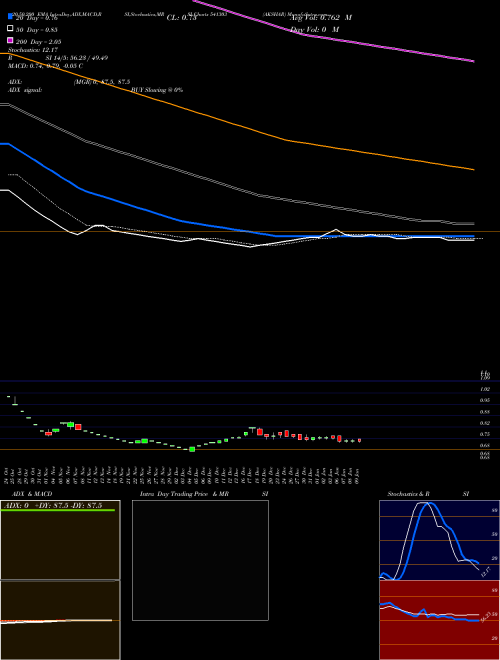500x660 pixels.
Task: Click the magenta 200 Day legend swatch
Action: click(x=10, y=40)
